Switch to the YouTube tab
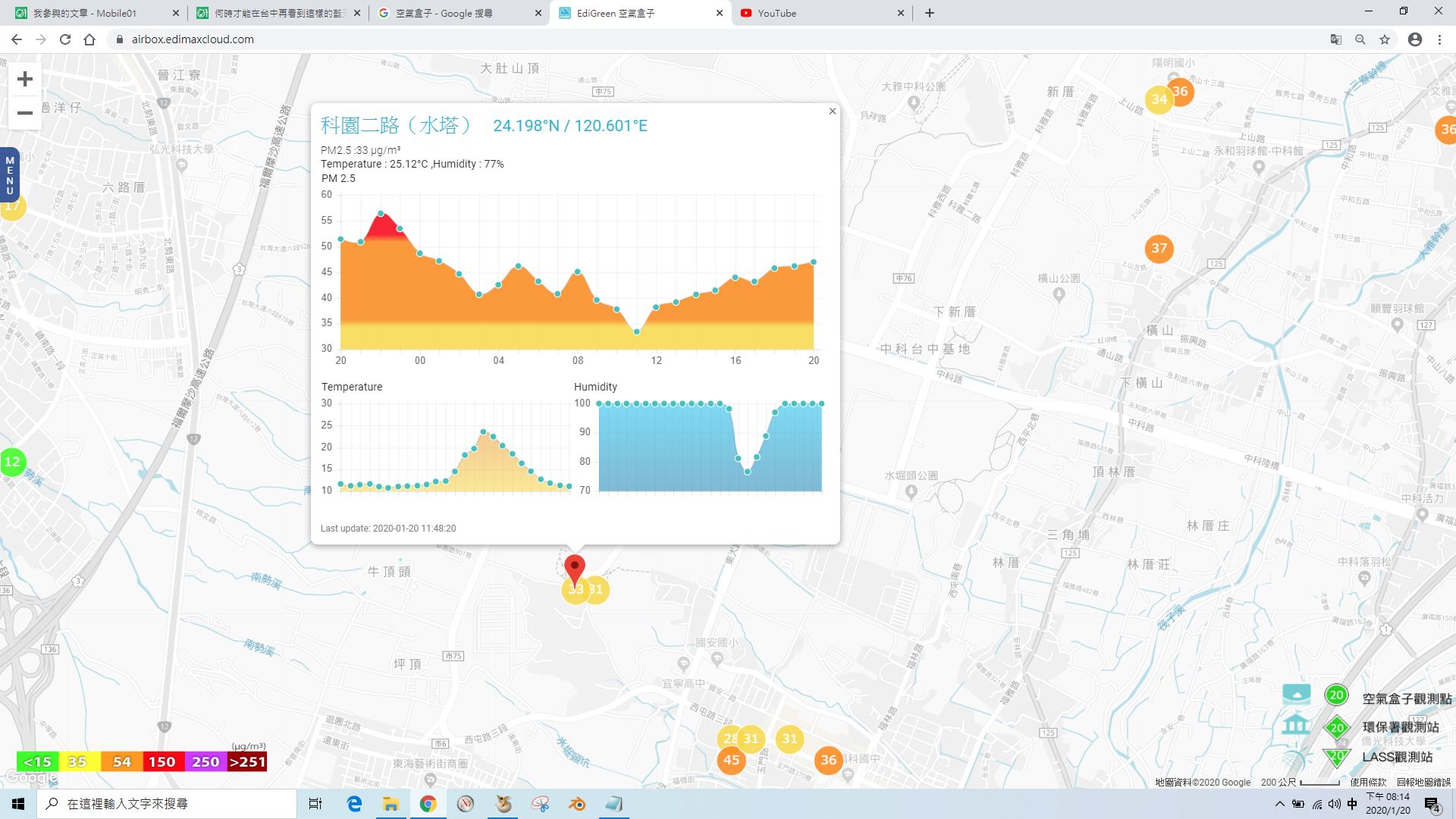 coord(823,13)
